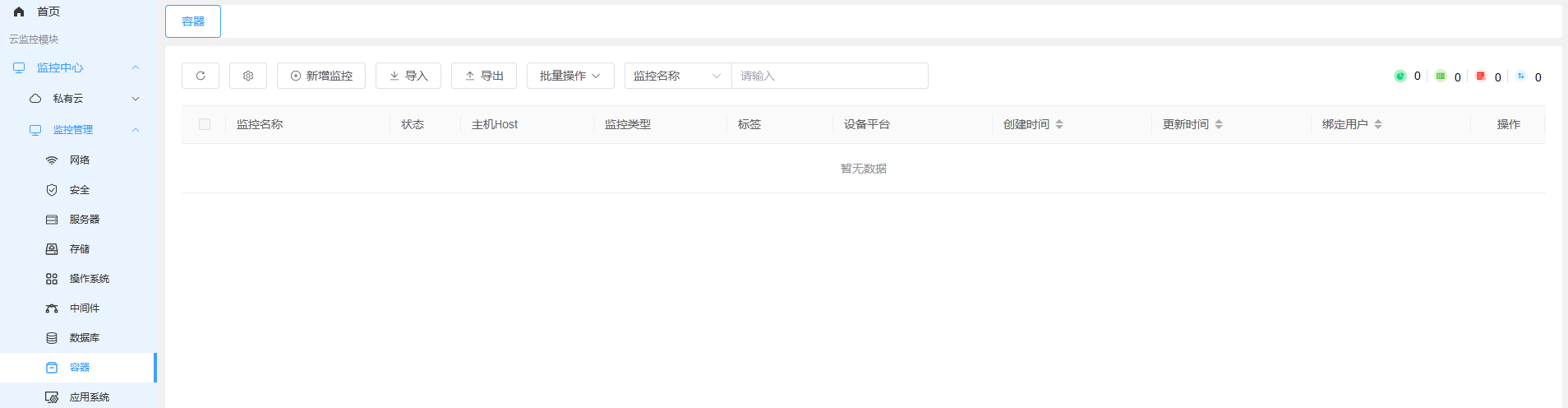Open the 批量操作 dropdown
1568x408 pixels.
[x=570, y=76]
